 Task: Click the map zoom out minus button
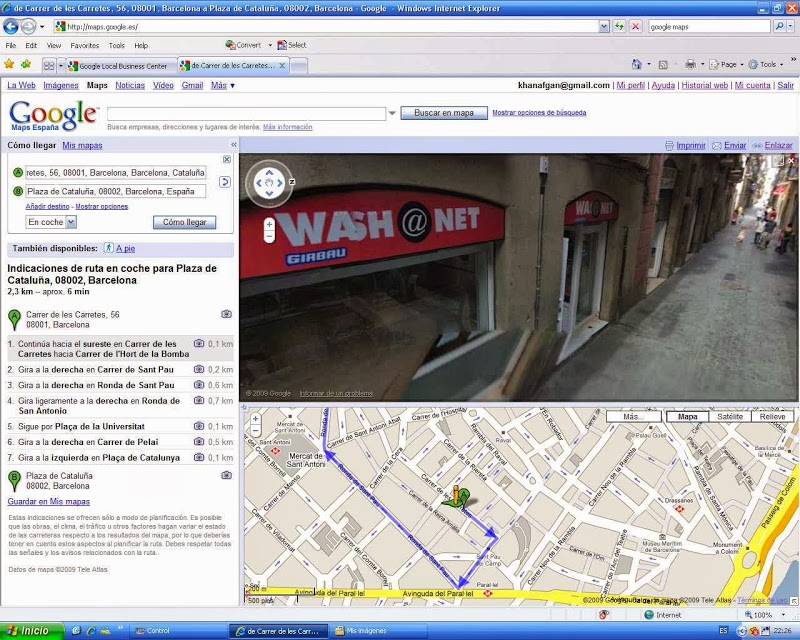(256, 430)
